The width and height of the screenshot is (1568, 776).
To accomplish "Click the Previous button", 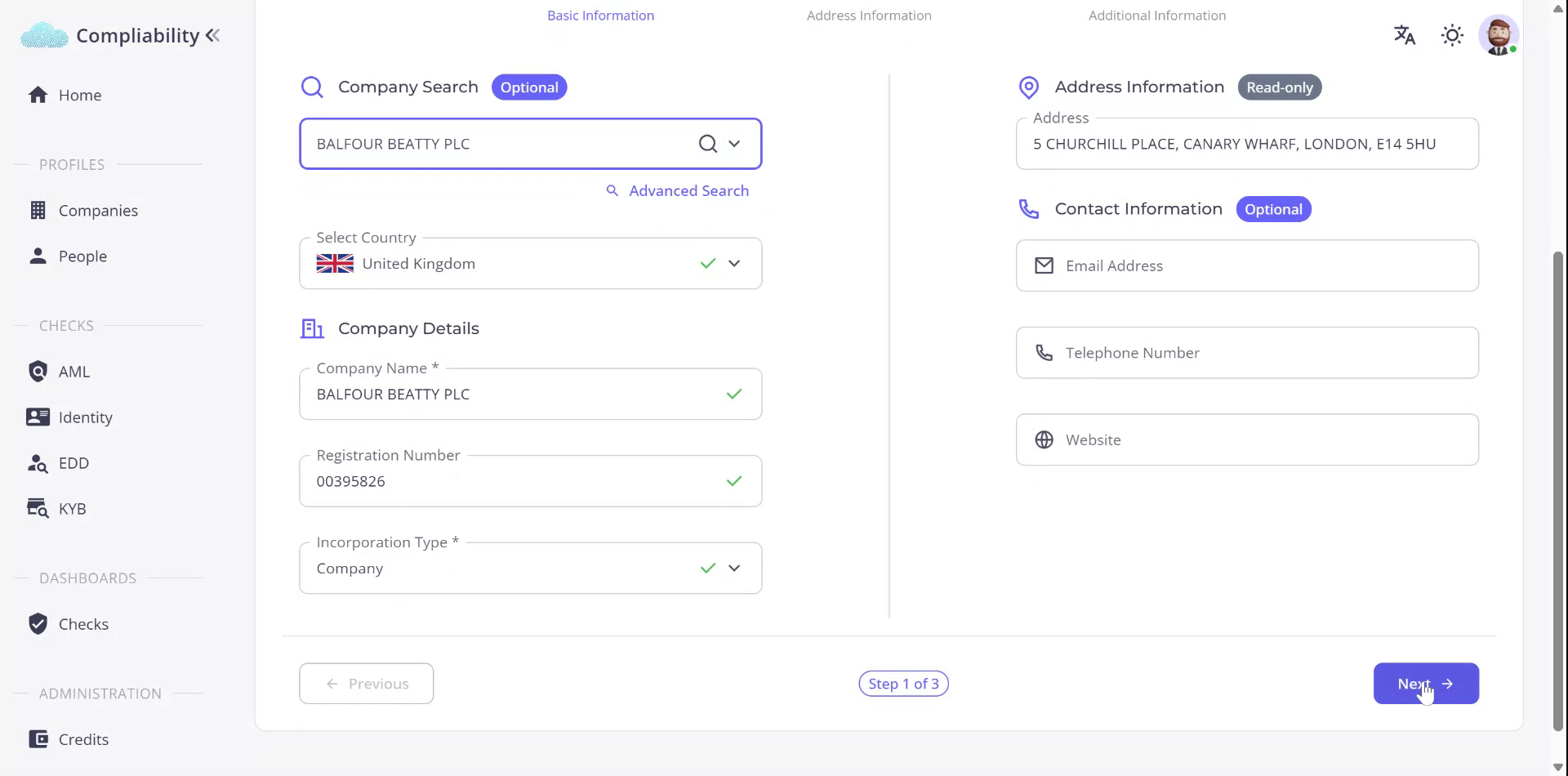I will (x=366, y=684).
